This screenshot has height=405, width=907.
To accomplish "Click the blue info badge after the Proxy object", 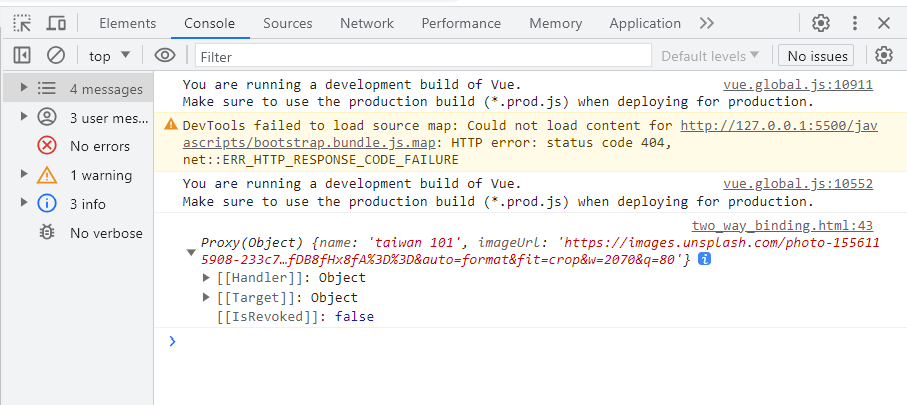I will tap(704, 259).
